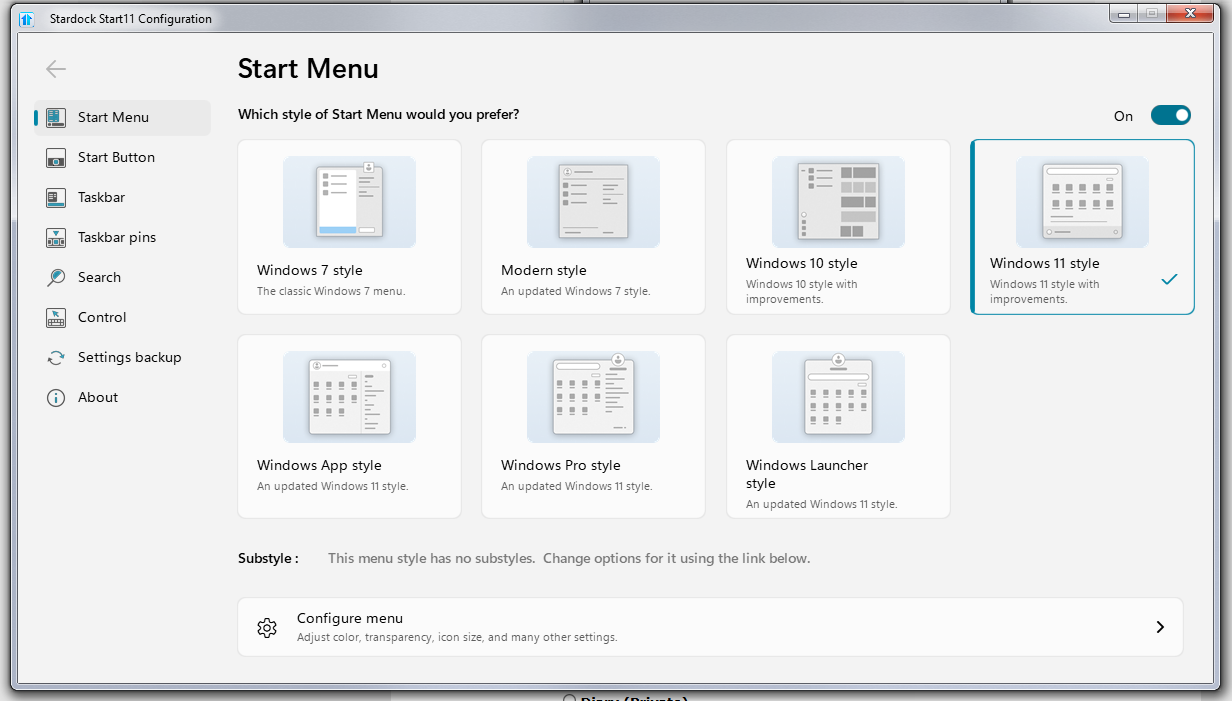Click the About info icon
Screen dimensions: 1232x701
56,397
